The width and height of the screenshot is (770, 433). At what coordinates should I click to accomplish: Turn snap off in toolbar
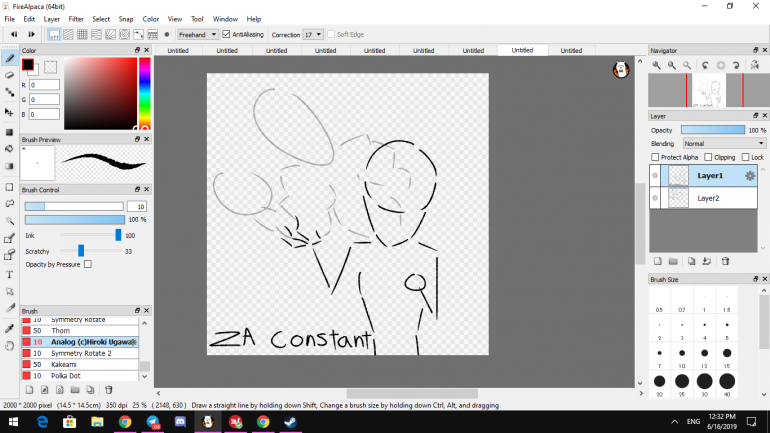(54, 34)
